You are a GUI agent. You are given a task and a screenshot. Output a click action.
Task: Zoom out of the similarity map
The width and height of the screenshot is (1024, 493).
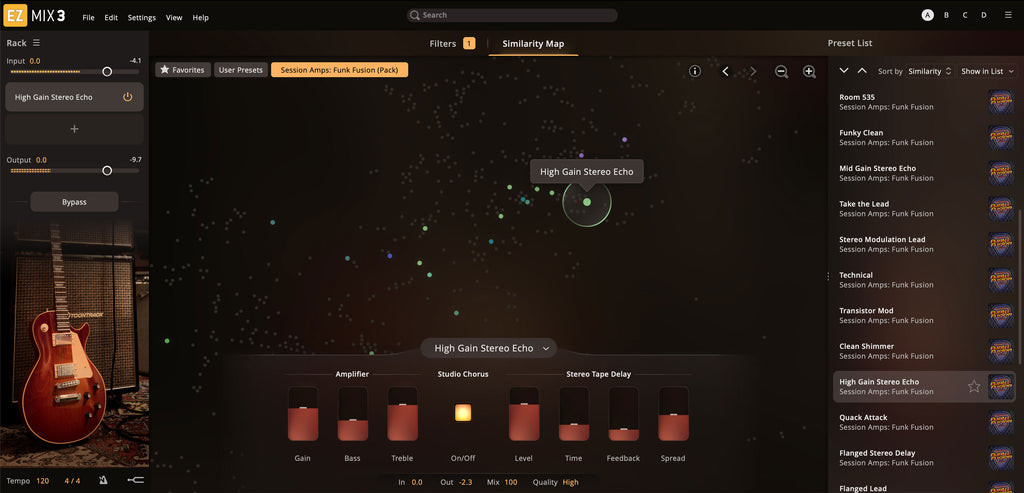781,72
